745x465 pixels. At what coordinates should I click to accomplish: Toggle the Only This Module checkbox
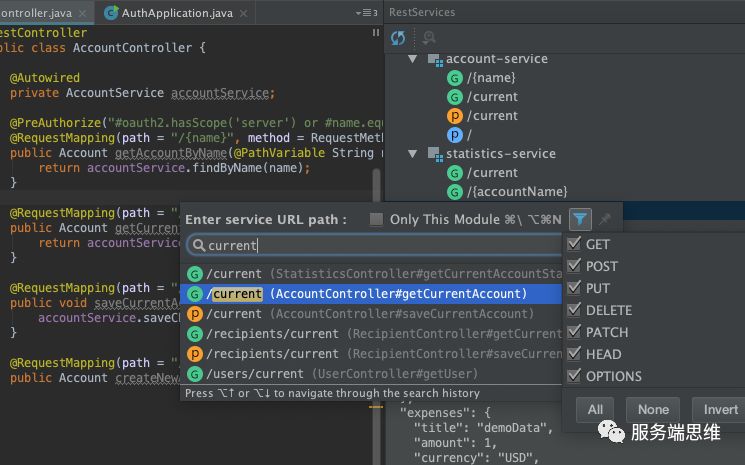[376, 219]
